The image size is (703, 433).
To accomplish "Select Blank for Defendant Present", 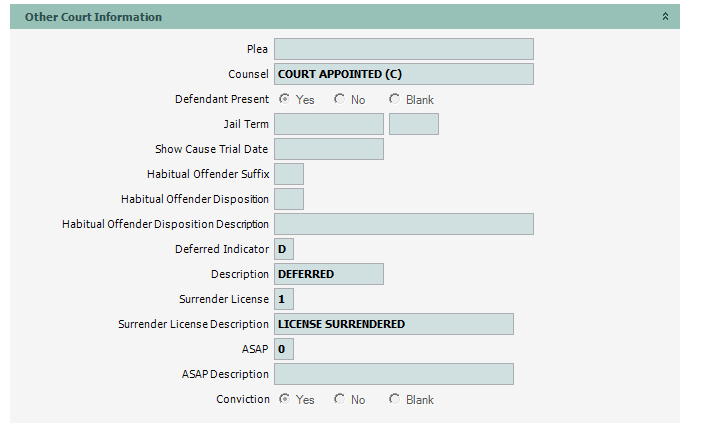I will (x=395, y=99).
